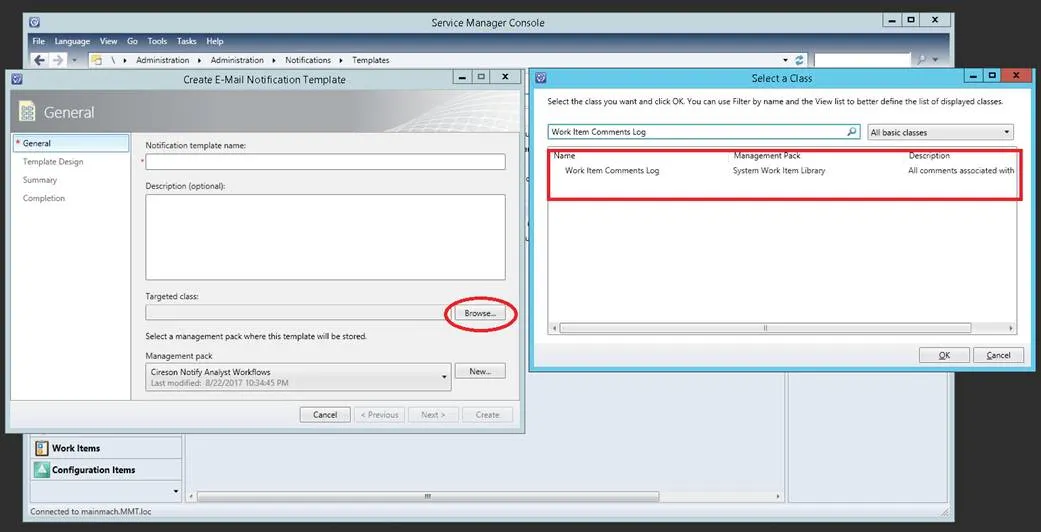The width and height of the screenshot is (1041, 532).
Task: Click the forward navigation arrow
Action: [x=58, y=60]
